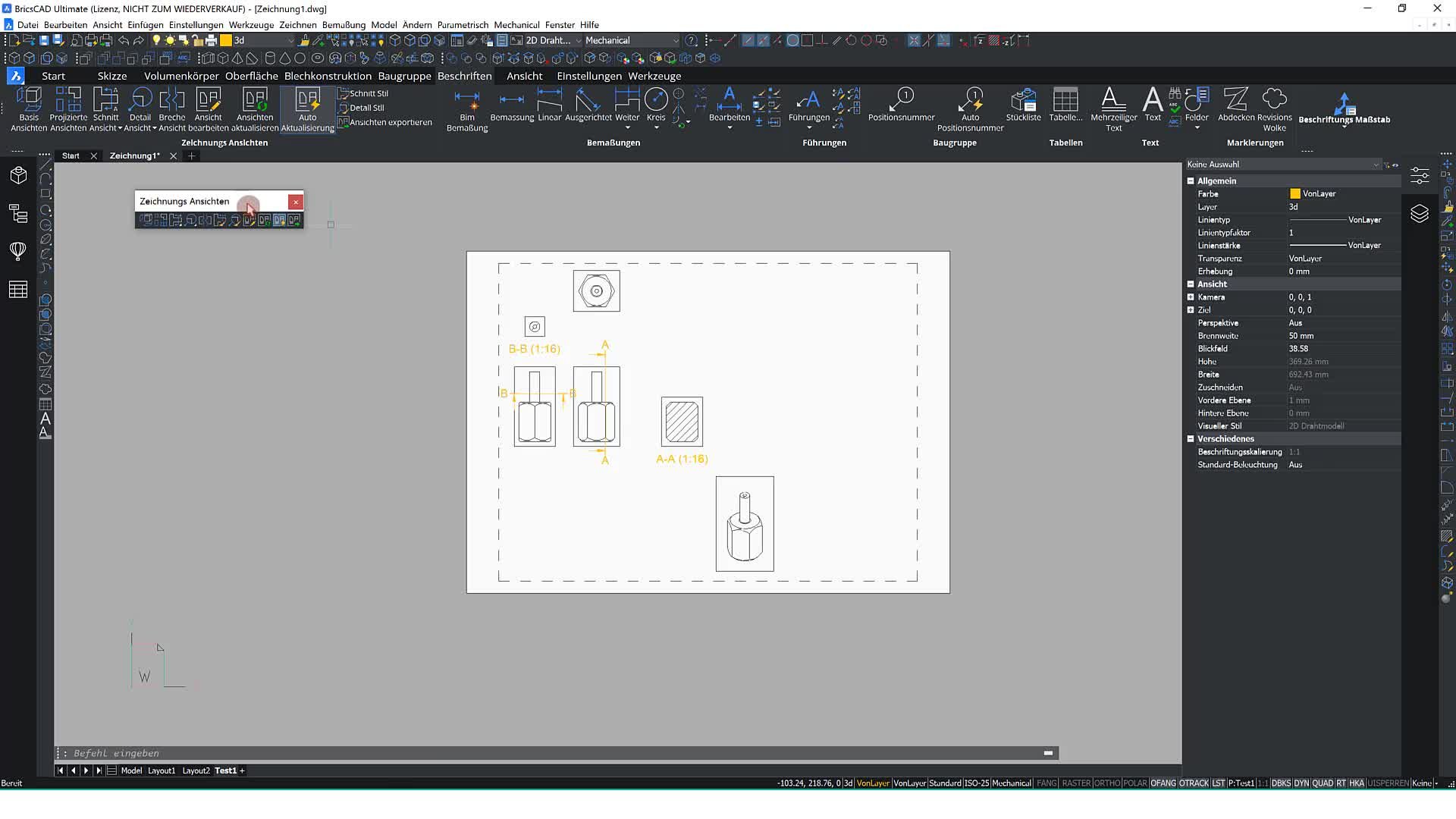Select the Bim Bemaßung tool
Image resolution: width=1456 pixels, height=819 pixels.
467,111
